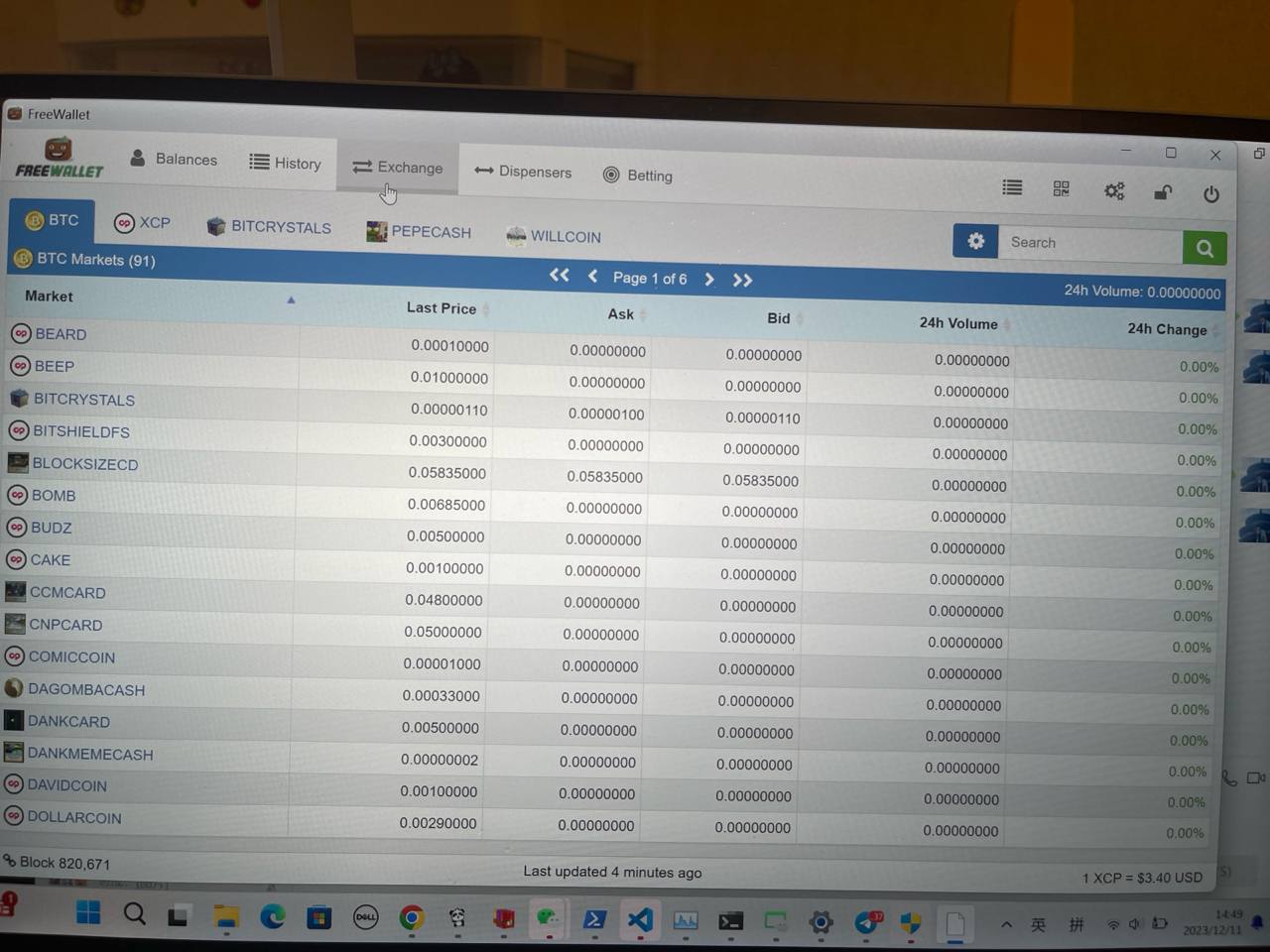Image resolution: width=1270 pixels, height=952 pixels.
Task: Jump to the first page of markets
Action: pos(560,275)
